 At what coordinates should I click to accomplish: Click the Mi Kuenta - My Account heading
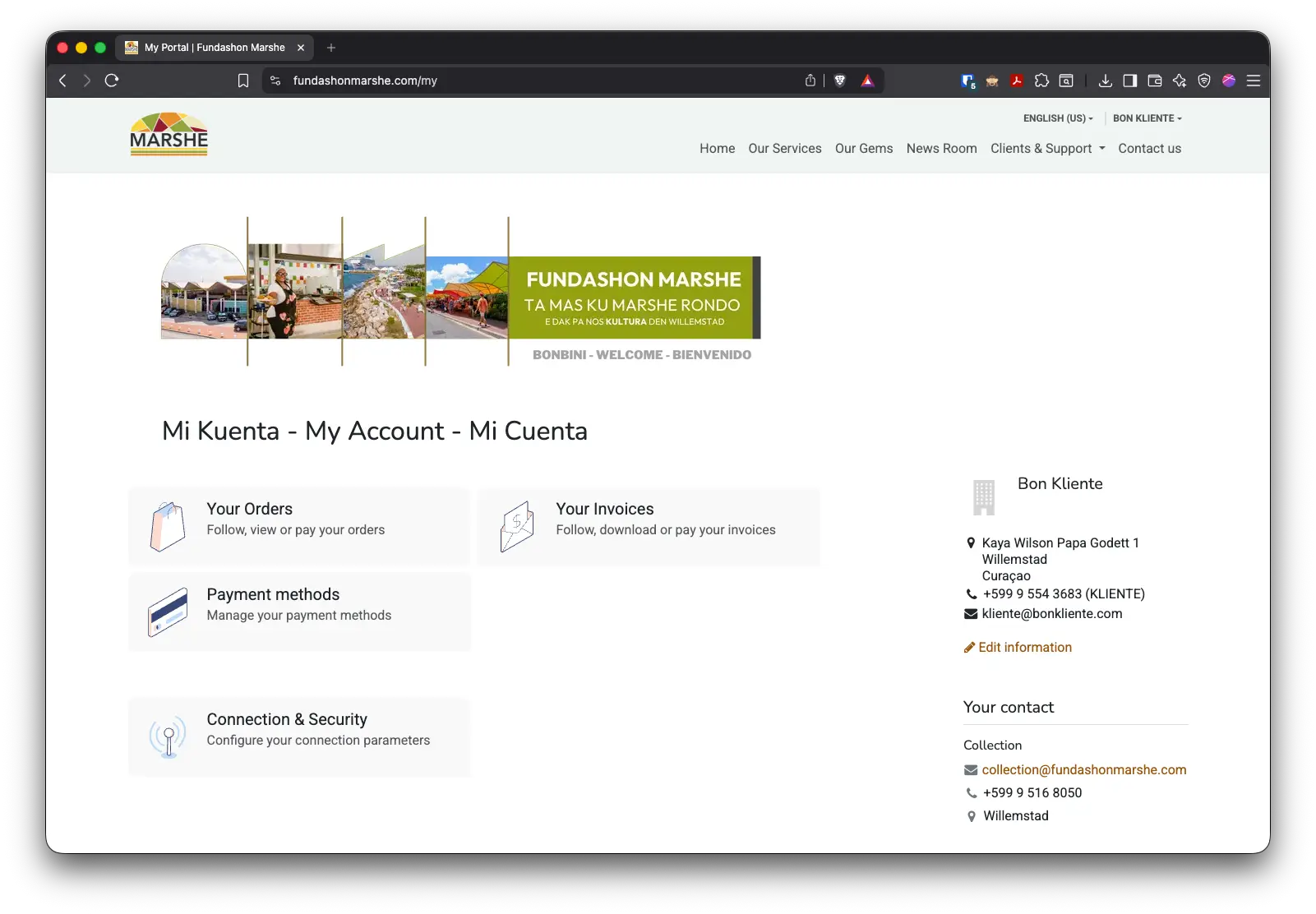(x=375, y=431)
